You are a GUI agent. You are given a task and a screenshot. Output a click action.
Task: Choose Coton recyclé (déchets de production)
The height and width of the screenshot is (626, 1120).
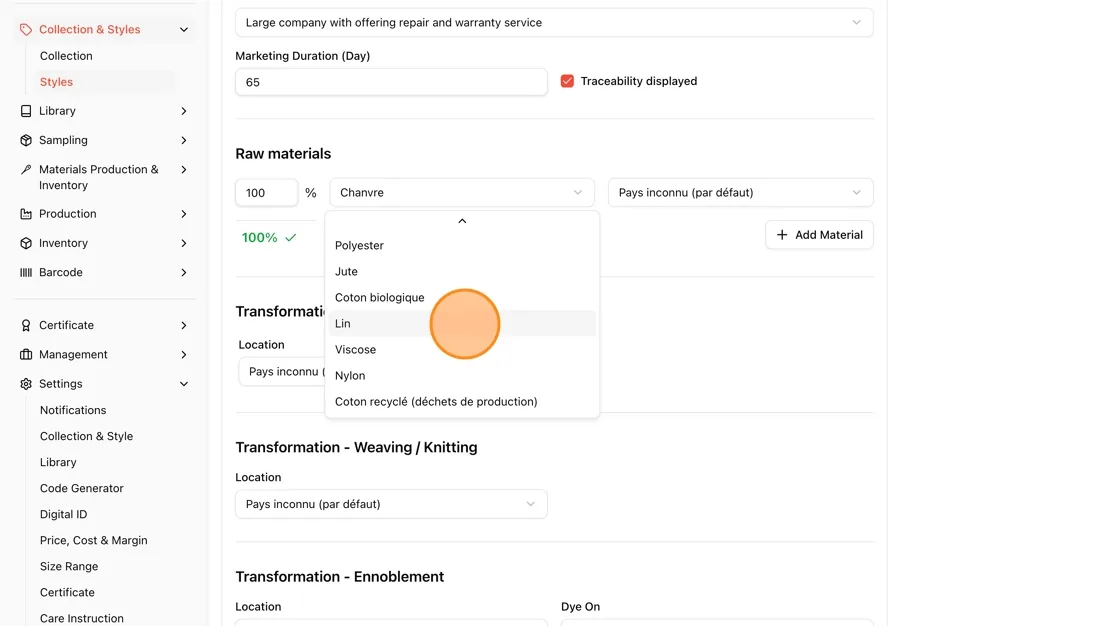tap(461, 402)
